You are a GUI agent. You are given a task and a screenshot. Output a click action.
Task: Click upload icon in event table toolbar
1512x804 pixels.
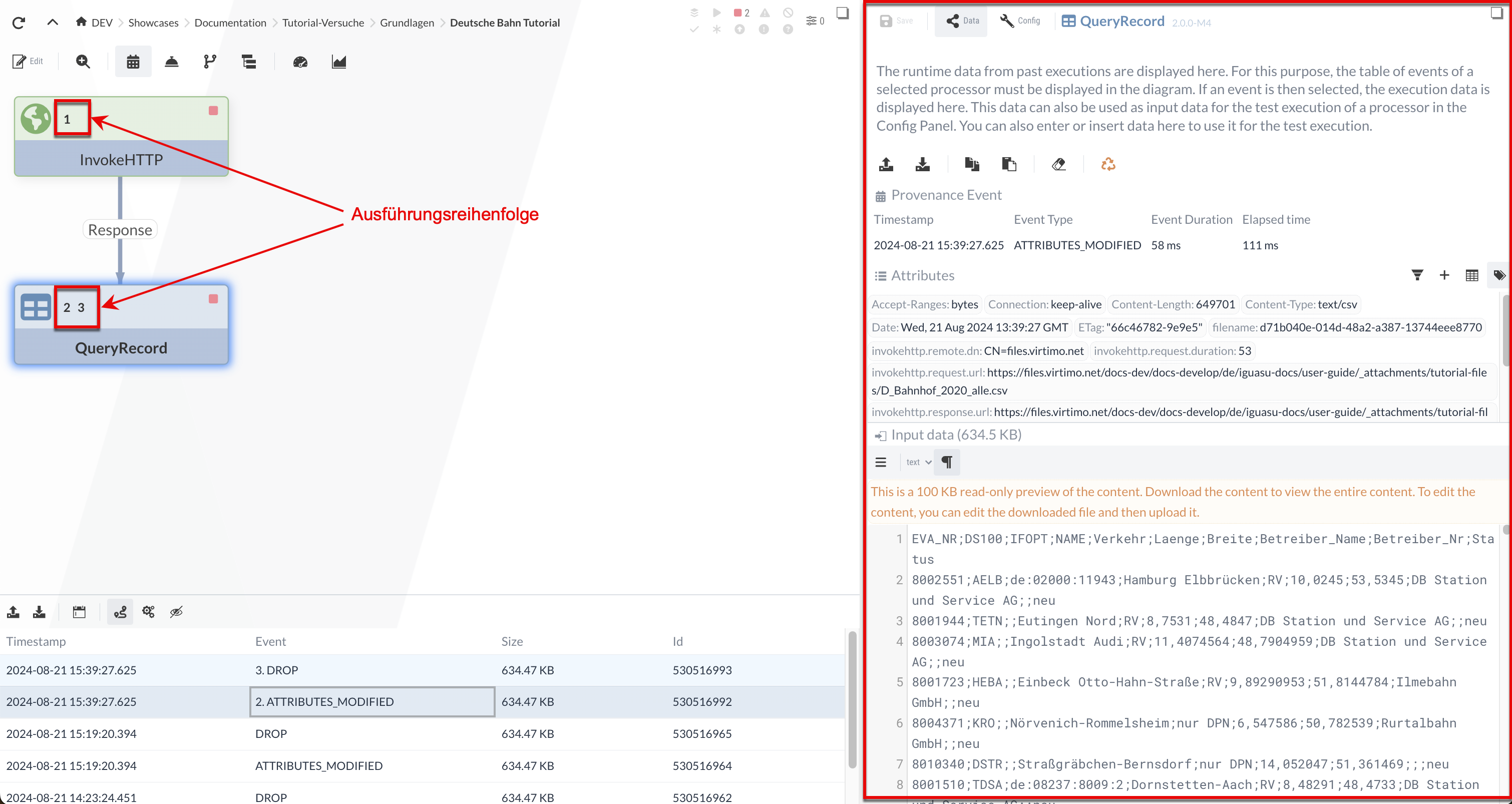pyautogui.click(x=14, y=612)
